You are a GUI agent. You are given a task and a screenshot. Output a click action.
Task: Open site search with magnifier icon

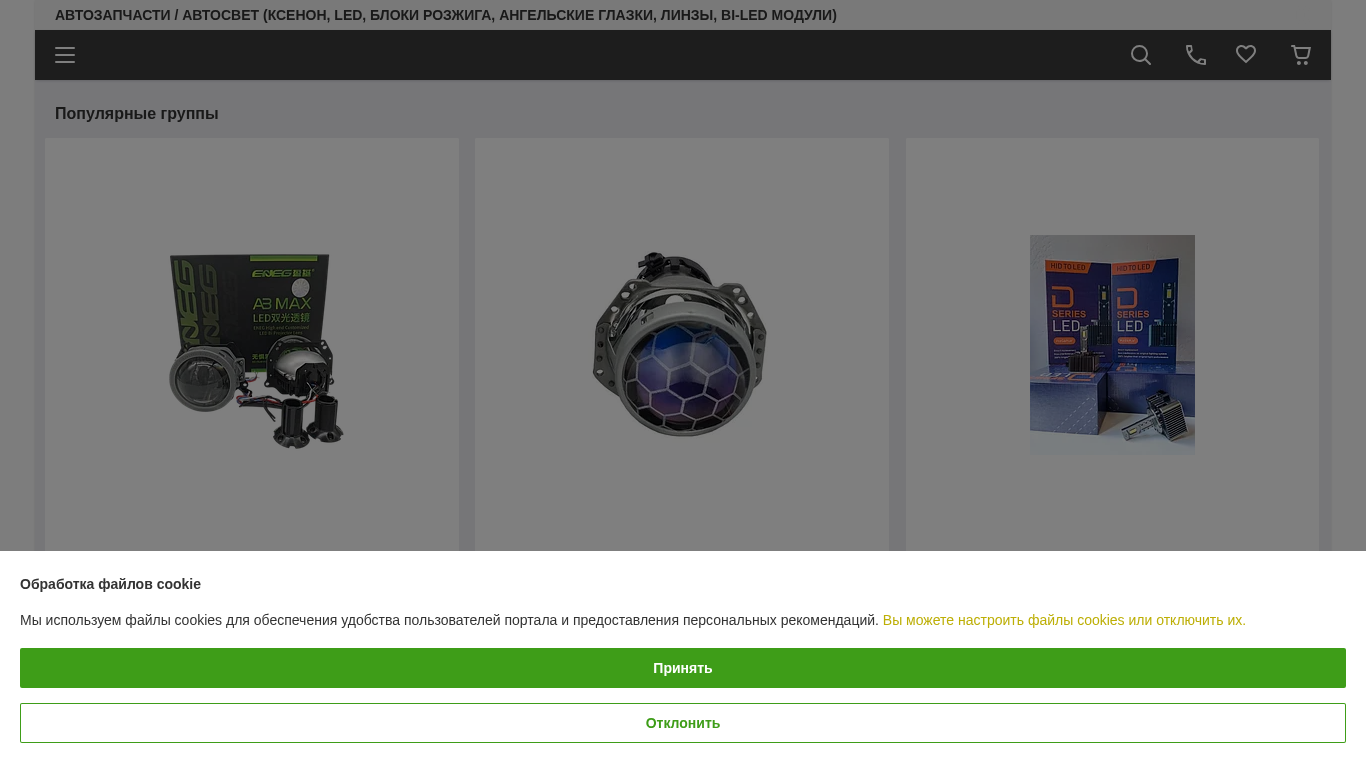[1141, 55]
